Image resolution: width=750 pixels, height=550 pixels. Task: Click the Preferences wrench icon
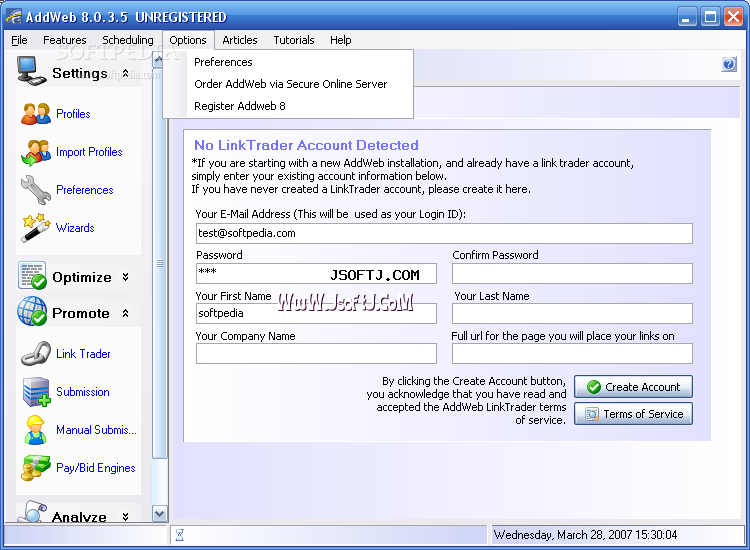(36, 190)
